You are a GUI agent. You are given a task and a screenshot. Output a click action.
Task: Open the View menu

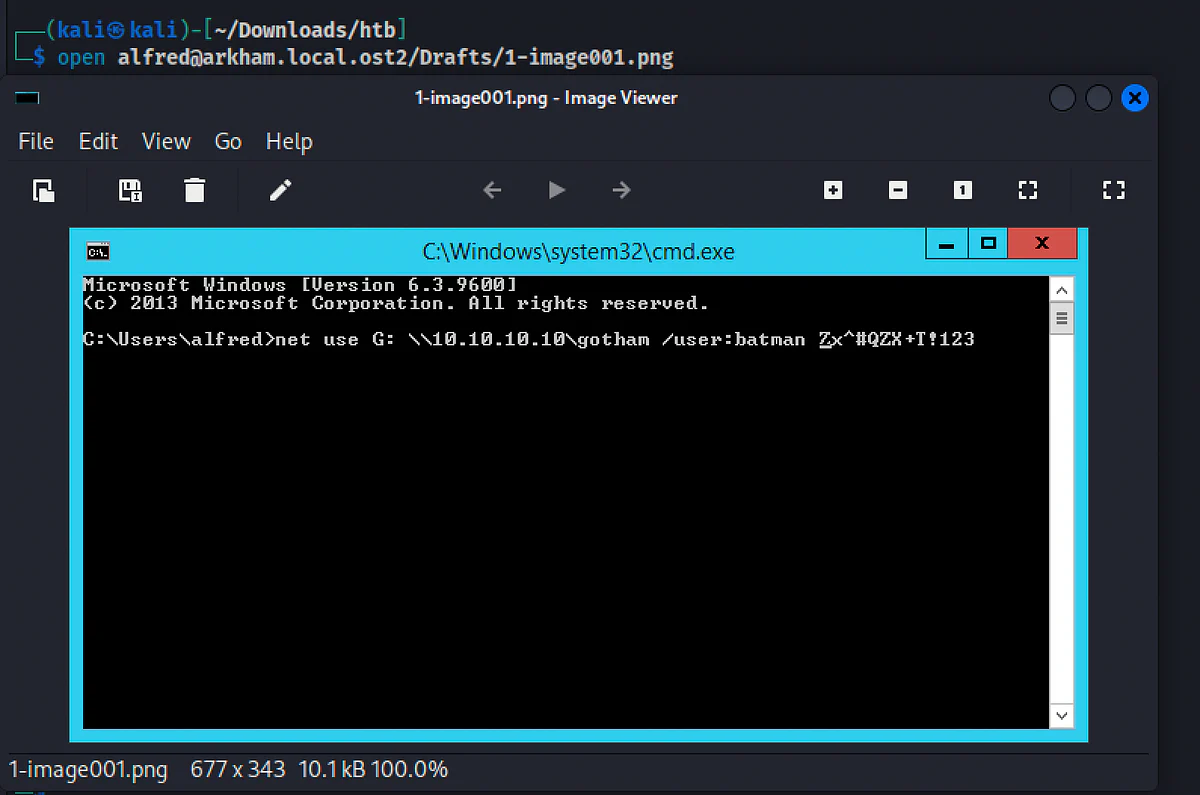pyautogui.click(x=166, y=142)
